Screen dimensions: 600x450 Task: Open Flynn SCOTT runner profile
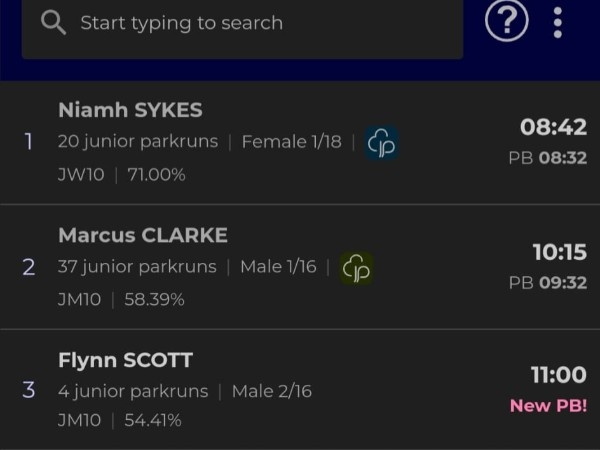(x=126, y=360)
